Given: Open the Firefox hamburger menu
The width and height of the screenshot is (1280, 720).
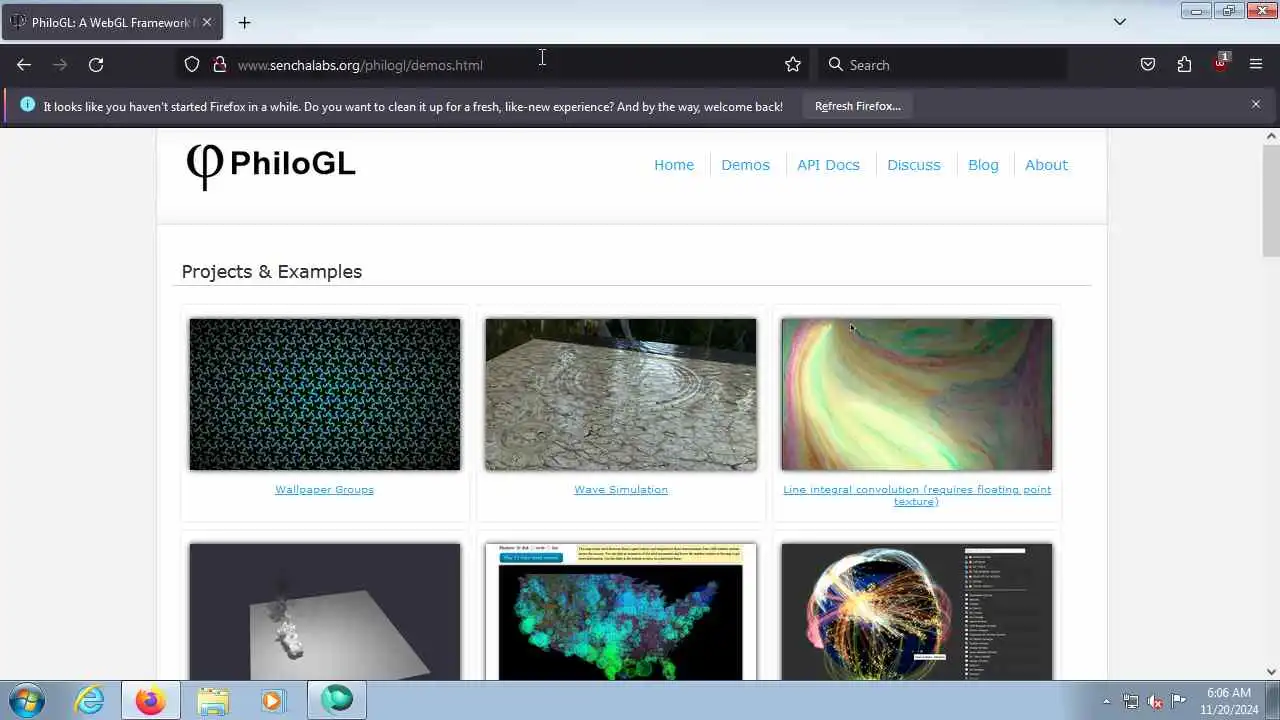Looking at the screenshot, I should click(x=1256, y=65).
